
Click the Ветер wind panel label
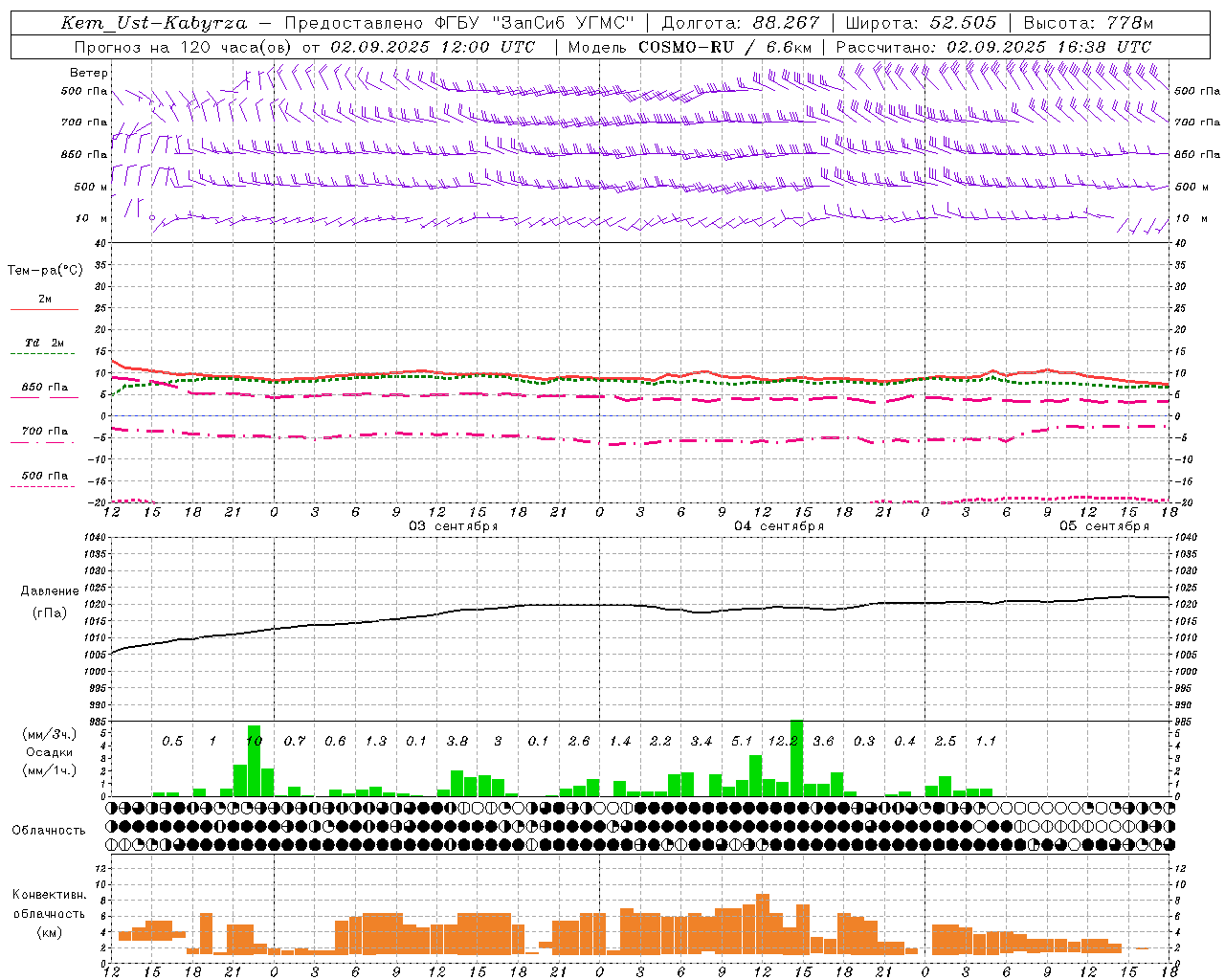coord(88,73)
